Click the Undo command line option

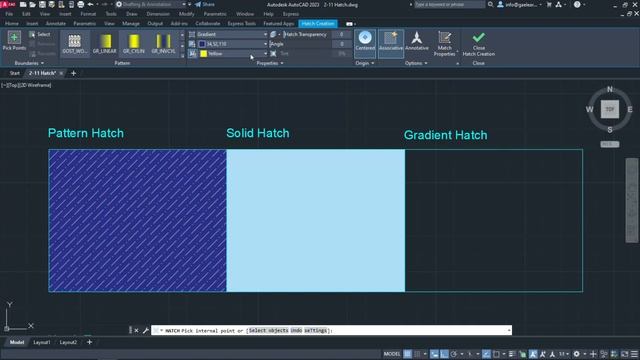(x=296, y=330)
